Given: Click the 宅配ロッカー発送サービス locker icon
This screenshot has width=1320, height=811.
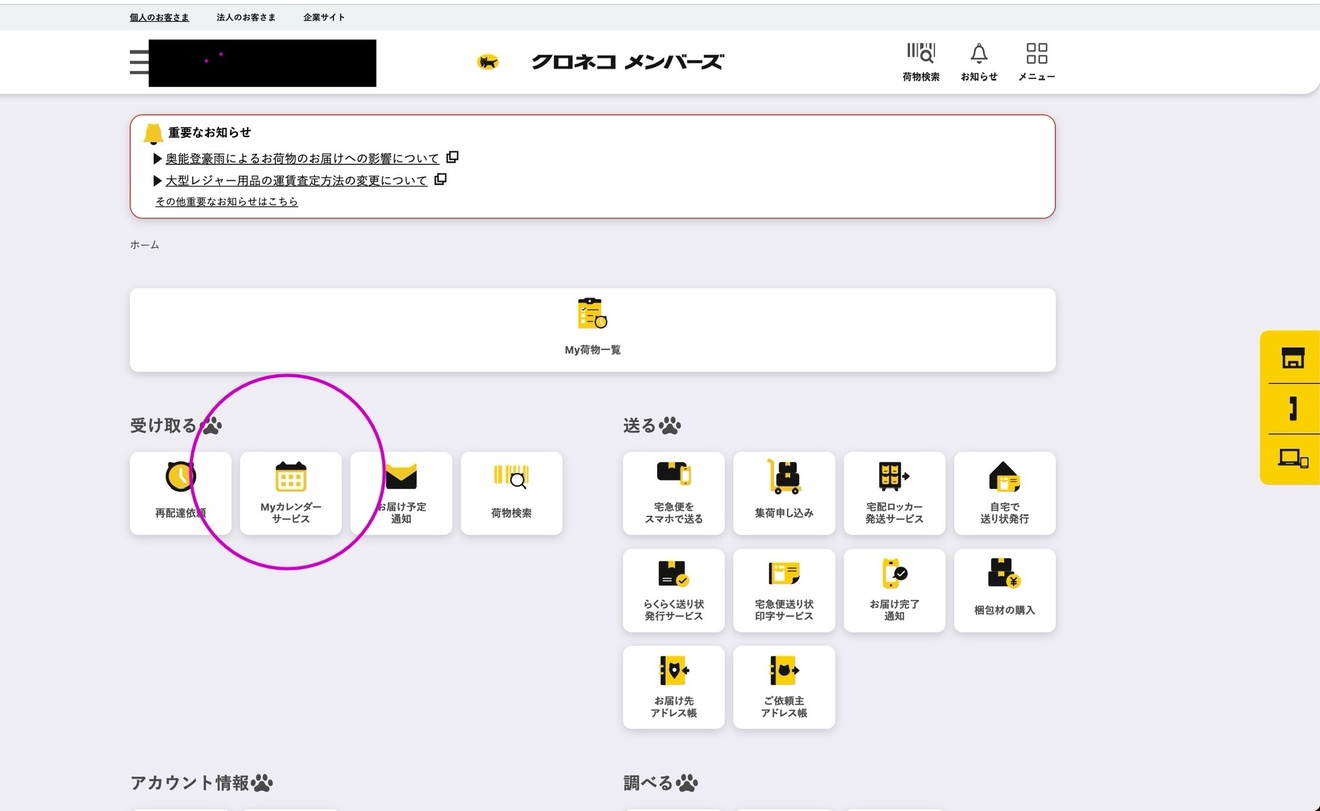Looking at the screenshot, I should coord(894,492).
